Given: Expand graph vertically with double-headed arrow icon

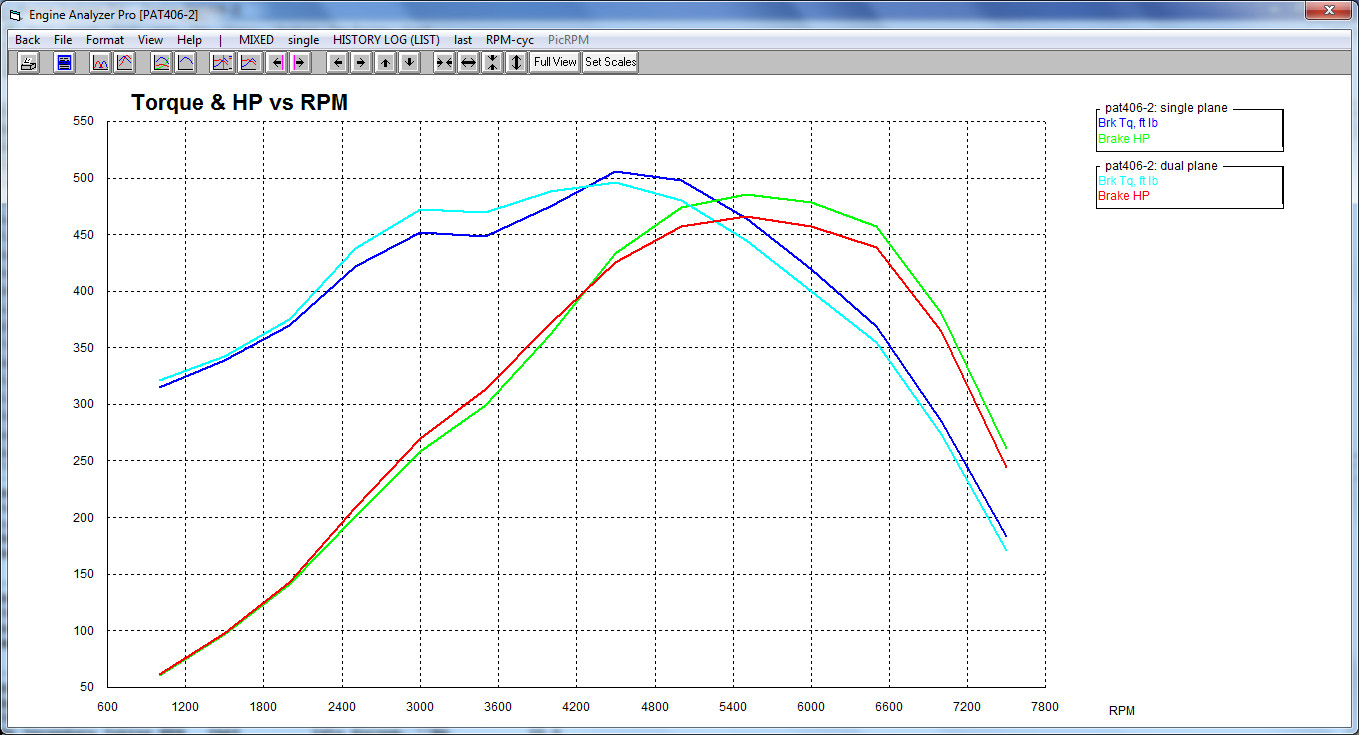Looking at the screenshot, I should tap(515, 62).
